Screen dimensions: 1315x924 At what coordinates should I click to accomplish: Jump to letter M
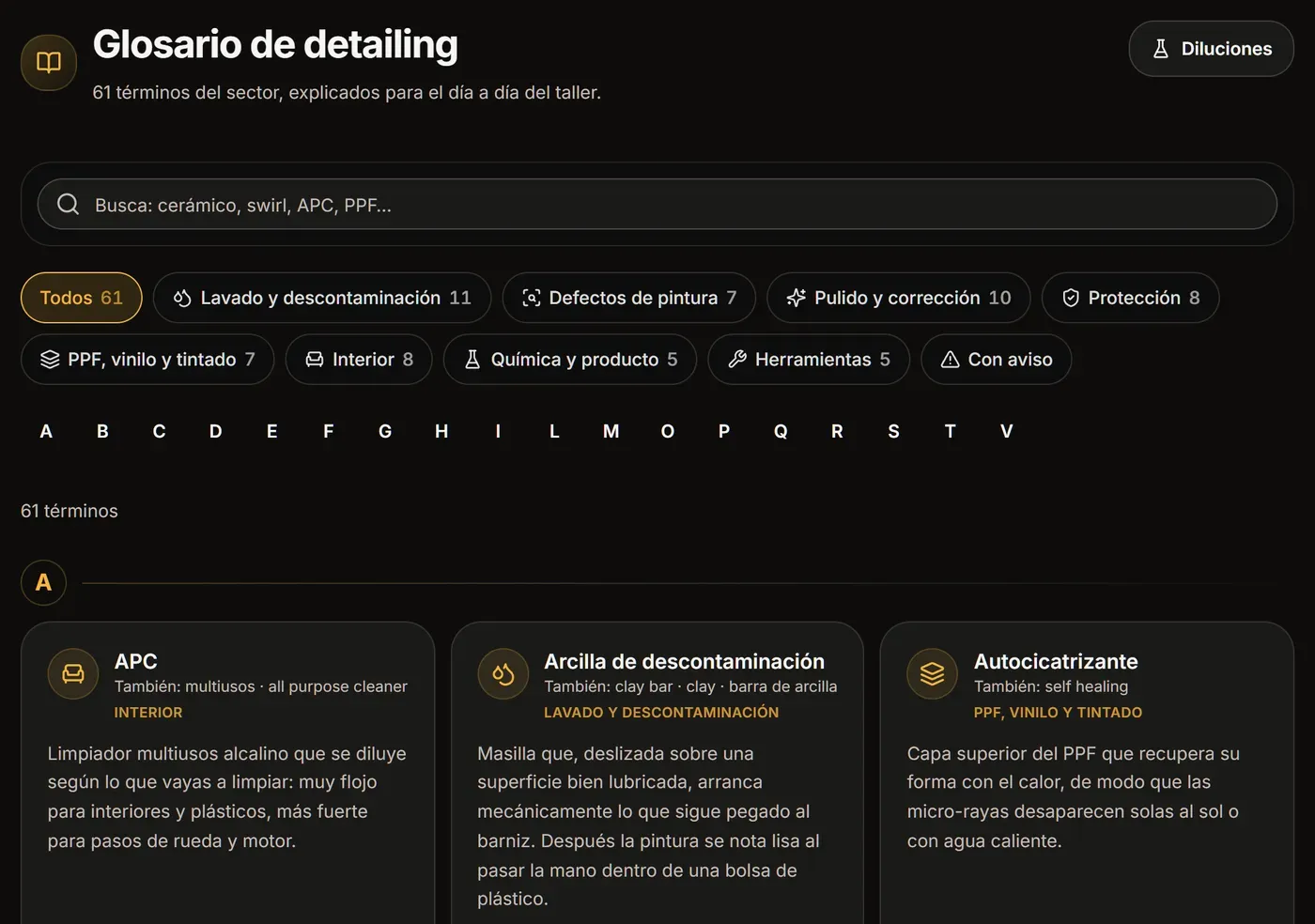tap(611, 431)
